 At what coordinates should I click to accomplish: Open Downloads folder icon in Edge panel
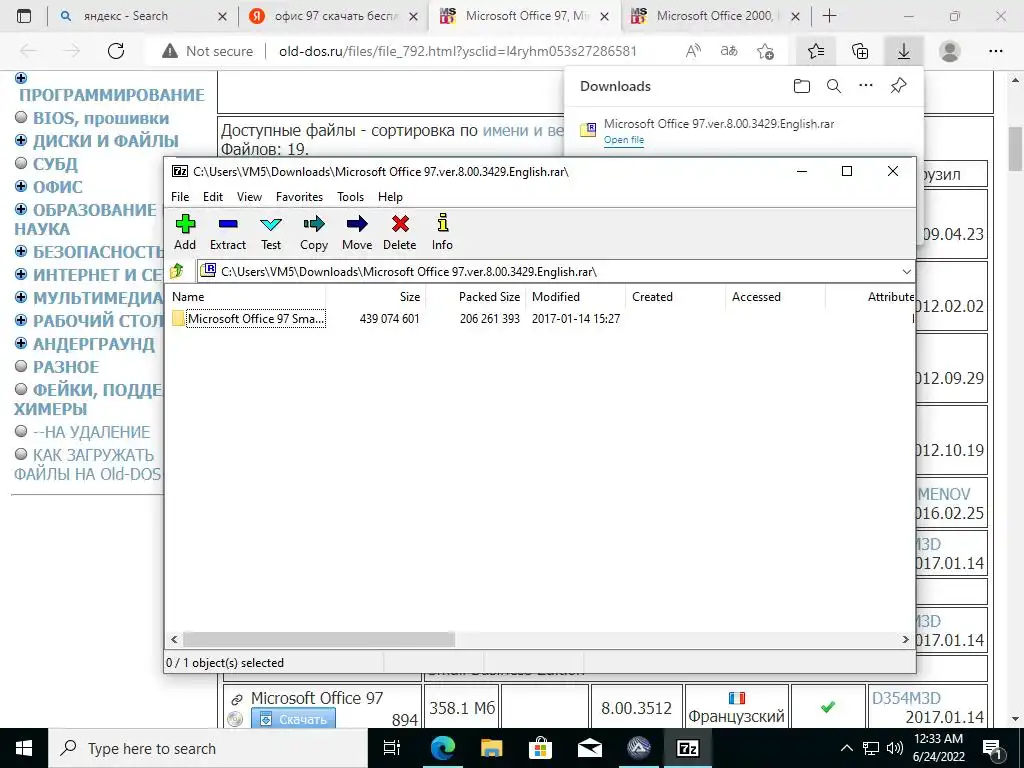pyautogui.click(x=802, y=86)
